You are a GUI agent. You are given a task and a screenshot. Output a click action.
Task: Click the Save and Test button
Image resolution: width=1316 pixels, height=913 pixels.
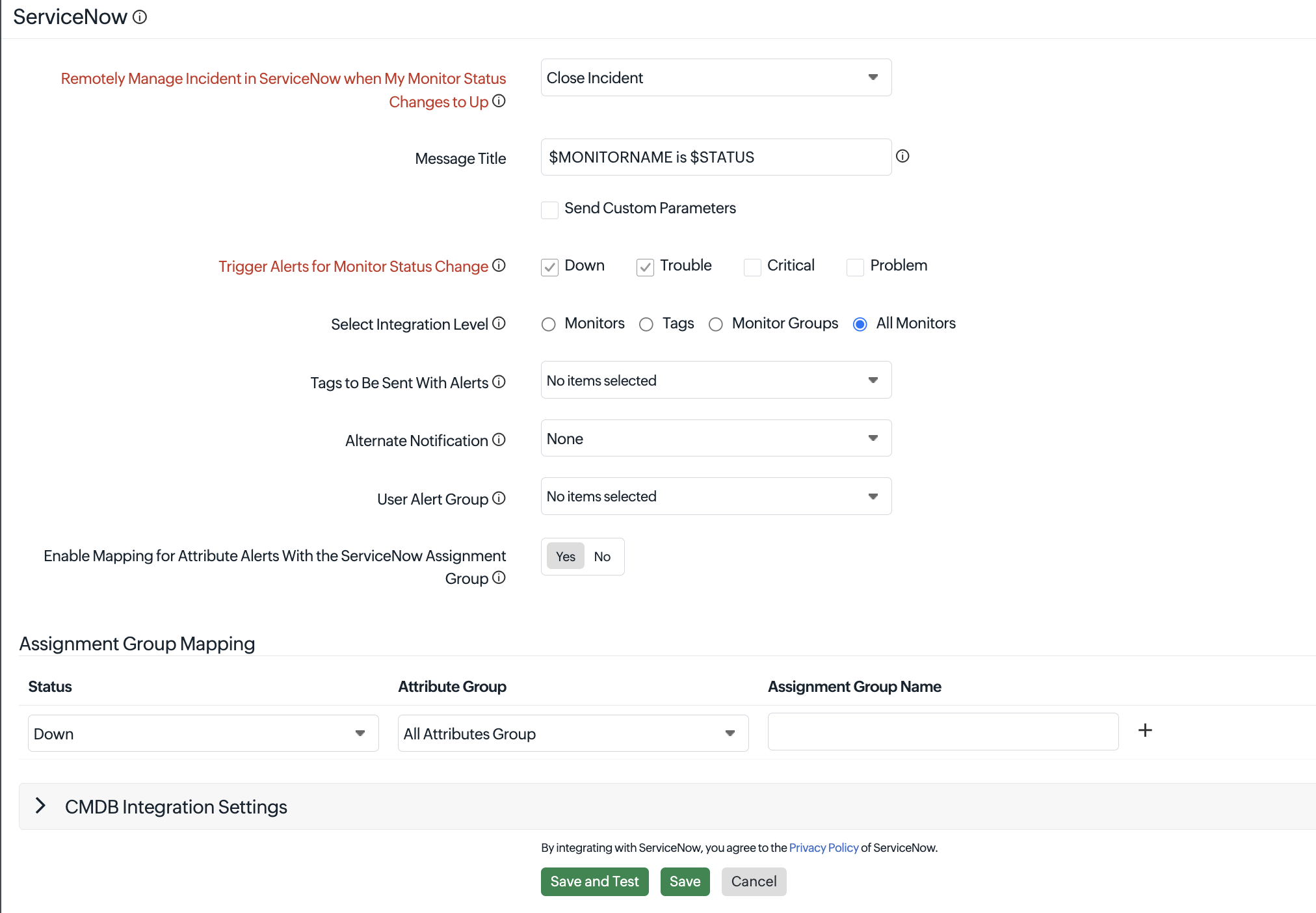pos(594,882)
